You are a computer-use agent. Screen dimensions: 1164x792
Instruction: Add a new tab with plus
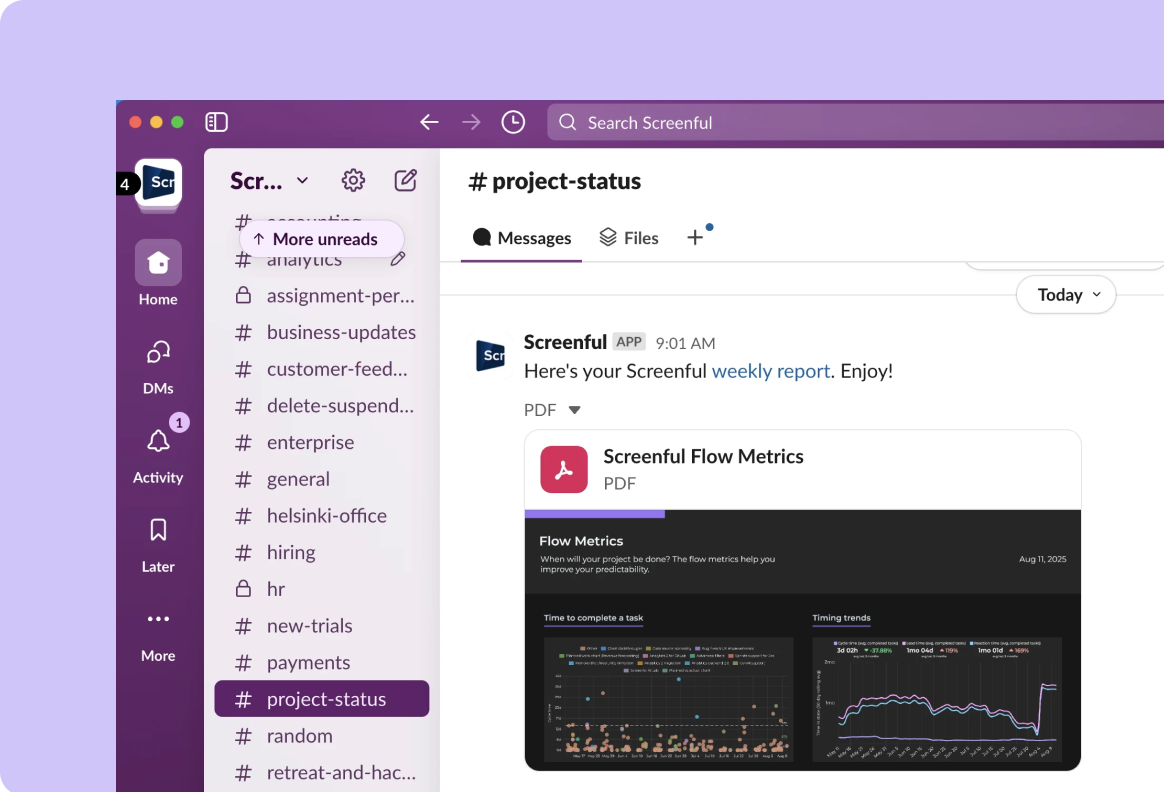(695, 238)
